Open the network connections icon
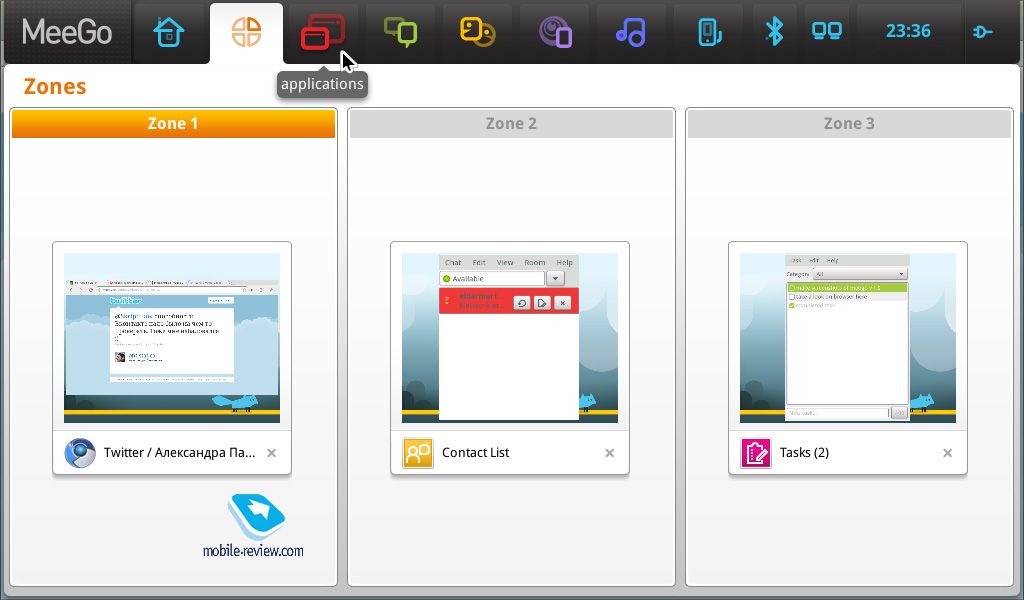 [826, 31]
